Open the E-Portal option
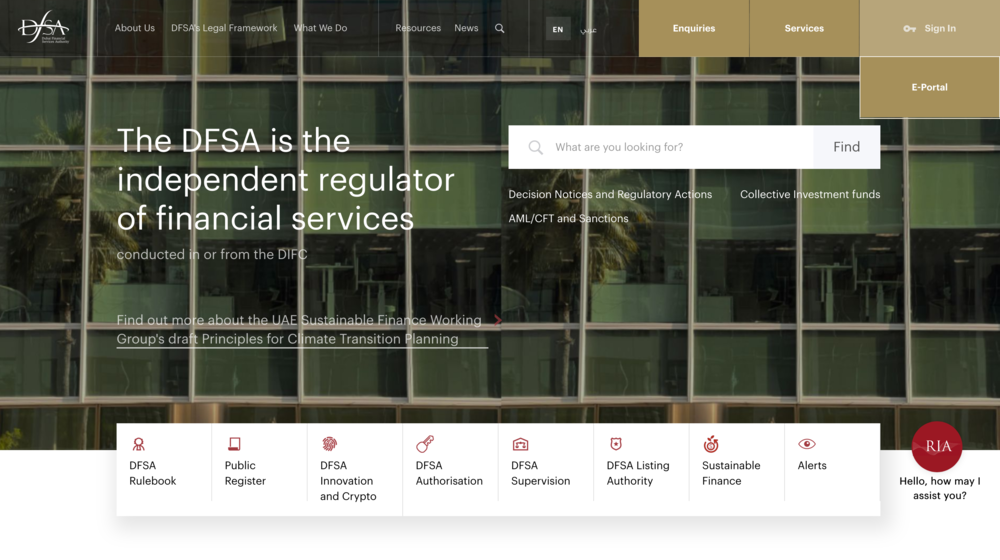Image resolution: width=1000 pixels, height=560 pixels. coord(929,87)
